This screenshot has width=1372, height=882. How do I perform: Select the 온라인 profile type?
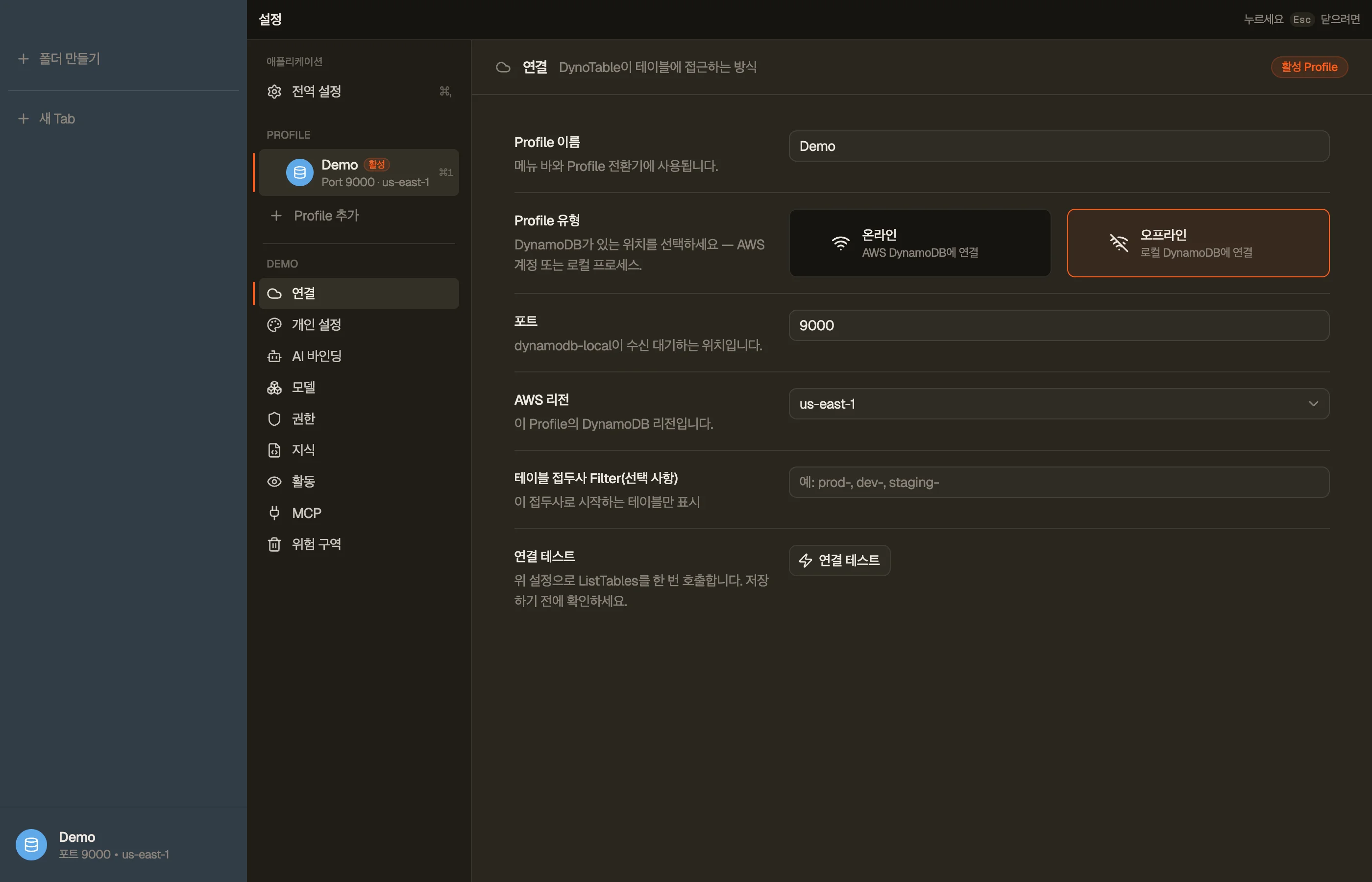(x=920, y=244)
